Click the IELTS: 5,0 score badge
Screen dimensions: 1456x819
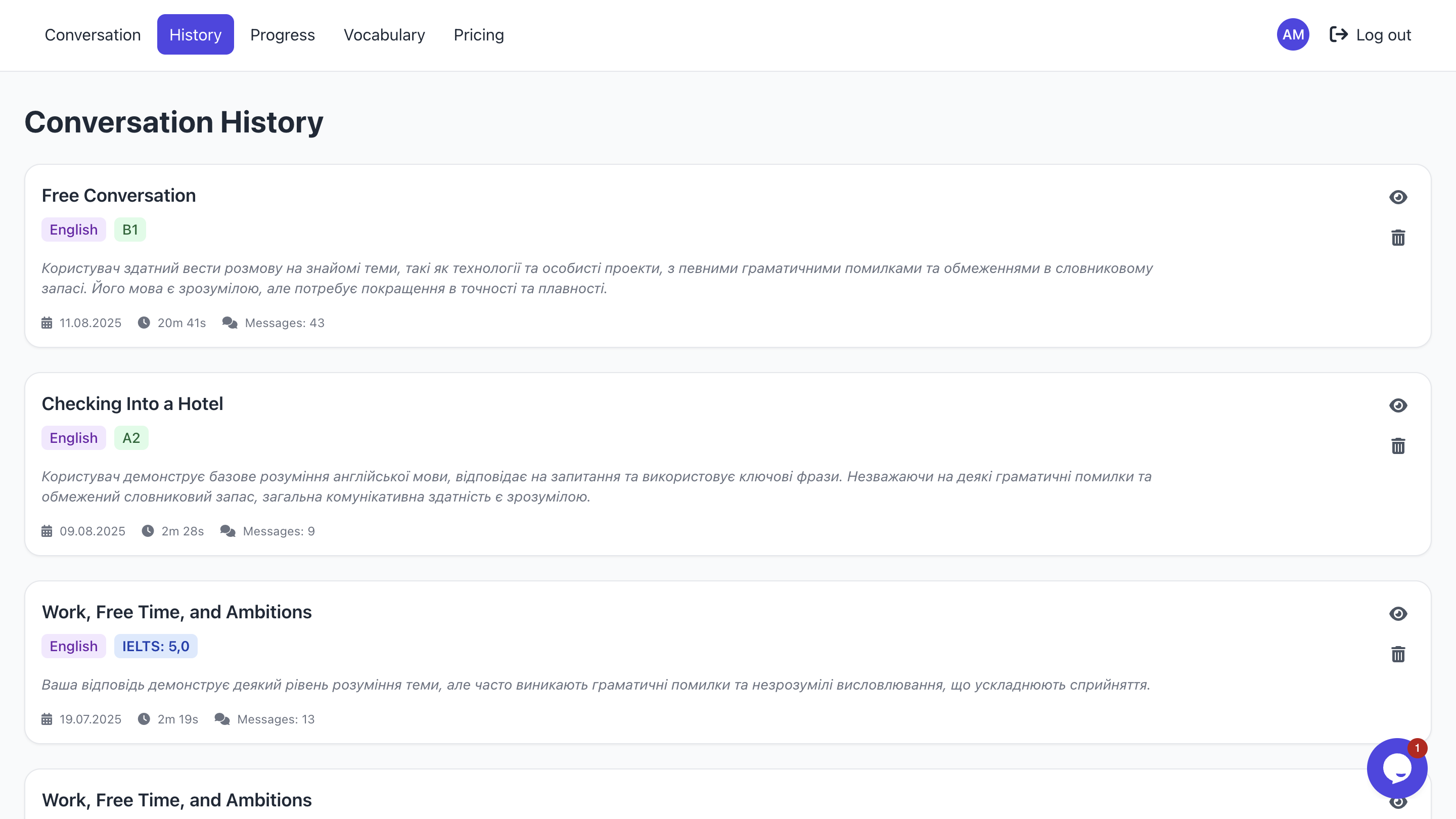coord(155,646)
